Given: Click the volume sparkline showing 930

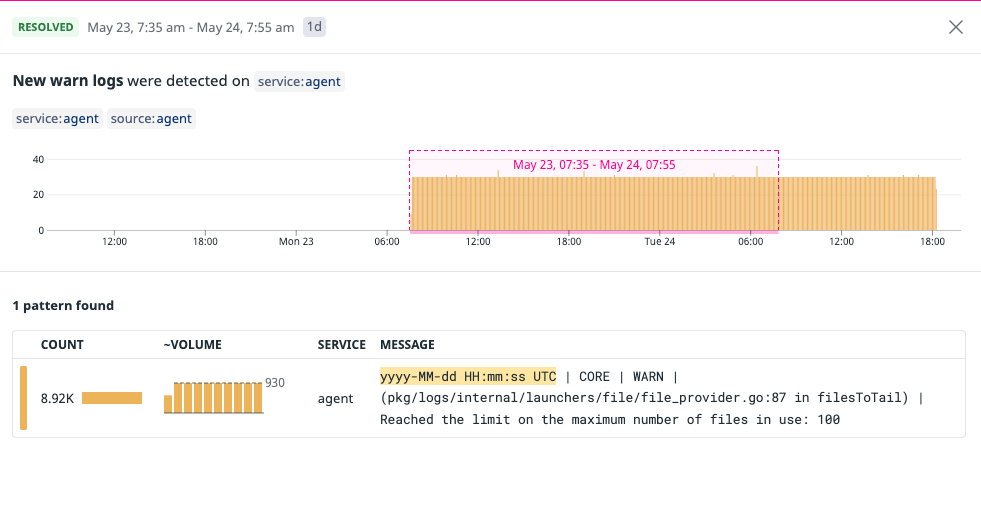Looking at the screenshot, I should point(213,397).
